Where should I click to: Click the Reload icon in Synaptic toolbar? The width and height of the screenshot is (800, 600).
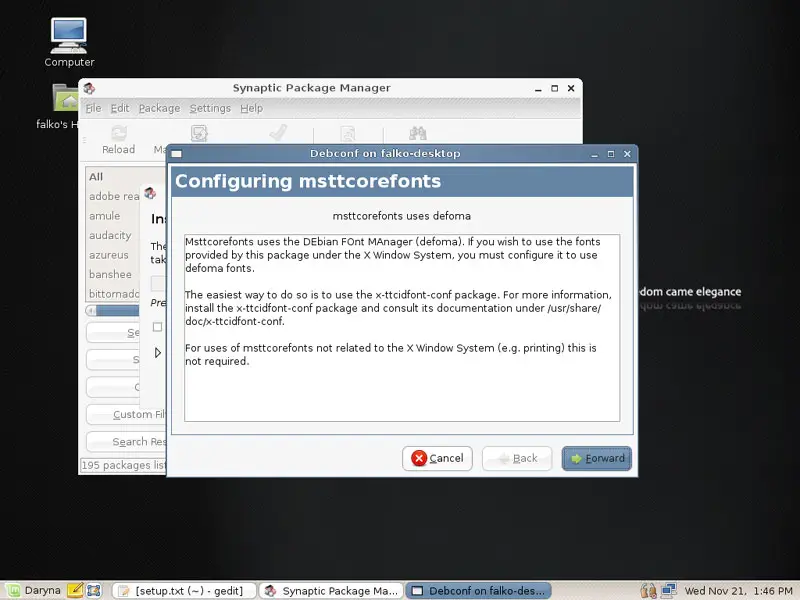tap(119, 133)
